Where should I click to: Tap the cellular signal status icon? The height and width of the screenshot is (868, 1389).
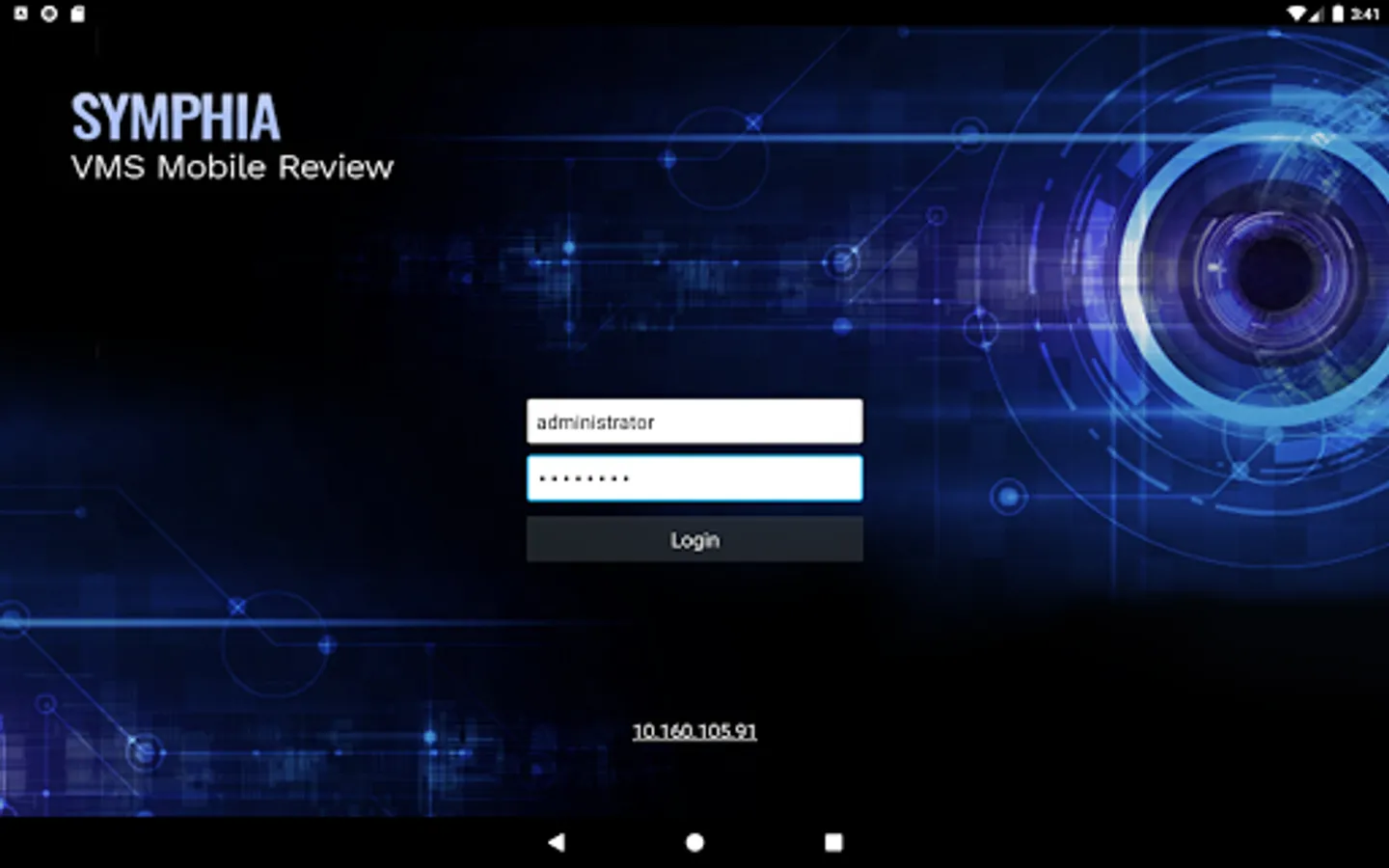point(1317,14)
